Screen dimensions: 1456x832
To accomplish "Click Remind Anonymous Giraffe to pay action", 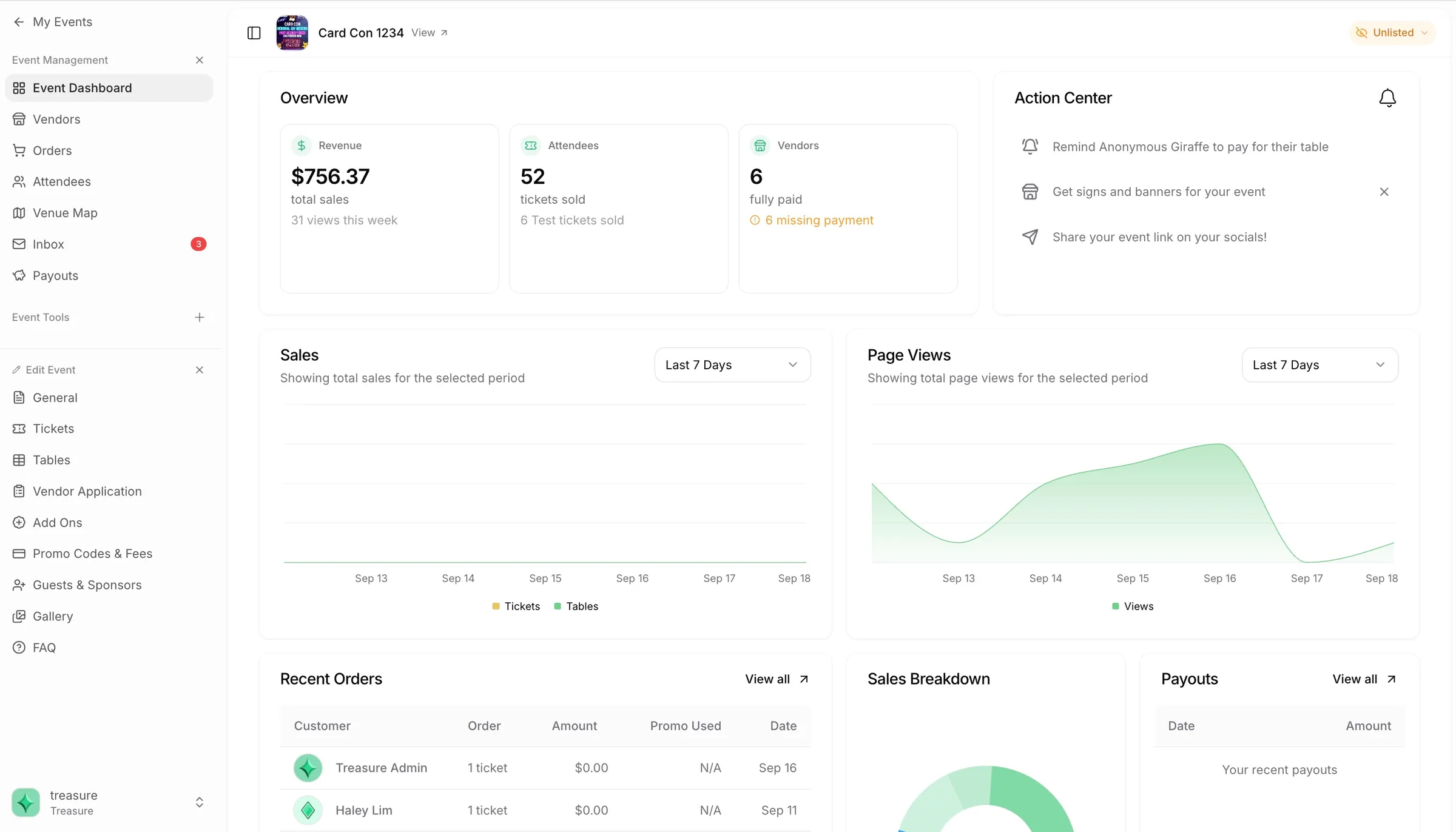I will pos(1190,147).
